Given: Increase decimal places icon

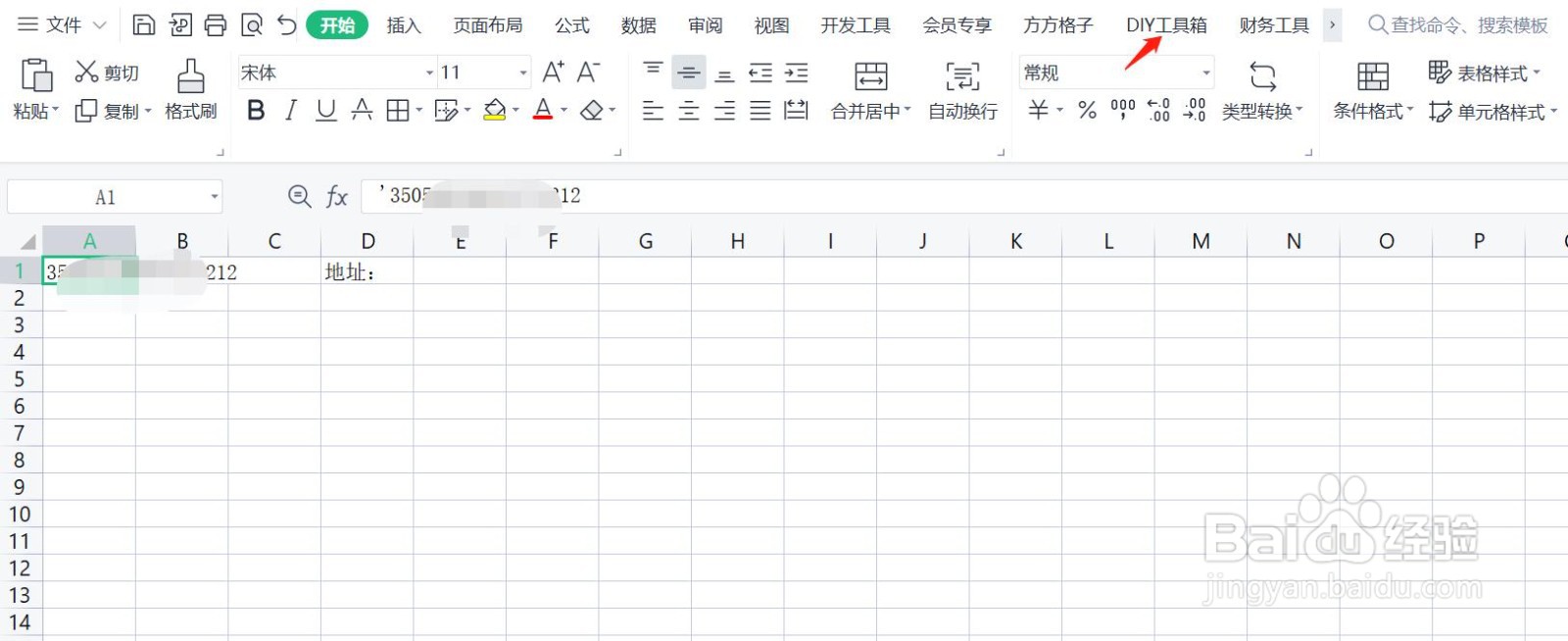Looking at the screenshot, I should (1159, 110).
